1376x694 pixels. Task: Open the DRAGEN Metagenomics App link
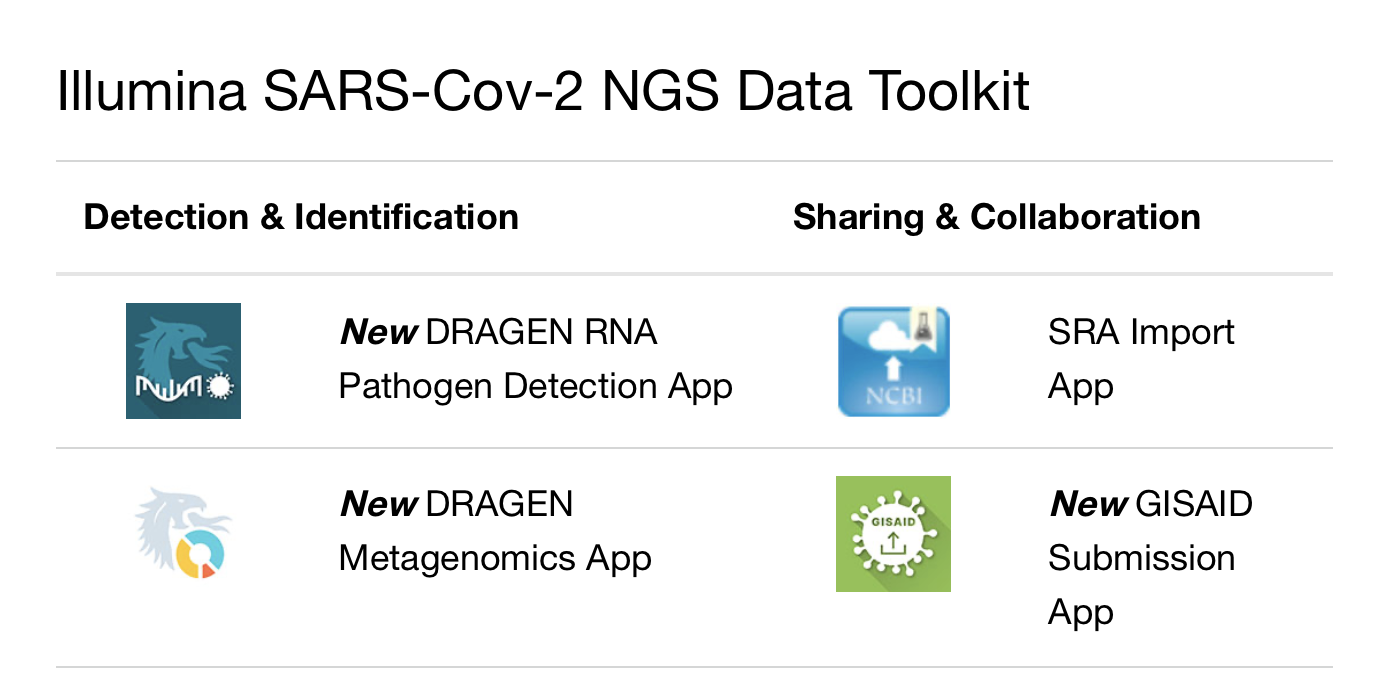[x=495, y=531]
